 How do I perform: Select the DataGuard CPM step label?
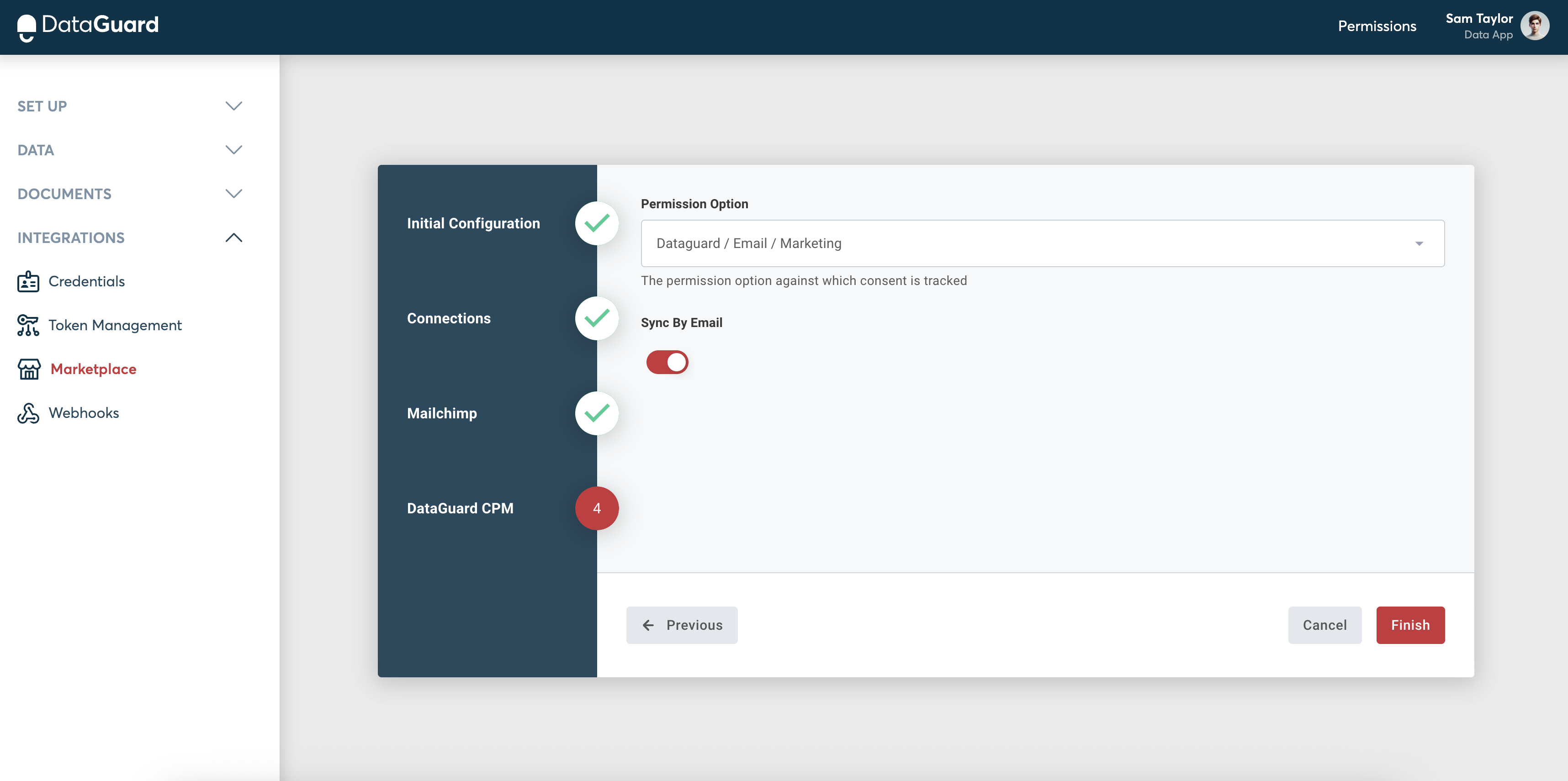(x=460, y=508)
